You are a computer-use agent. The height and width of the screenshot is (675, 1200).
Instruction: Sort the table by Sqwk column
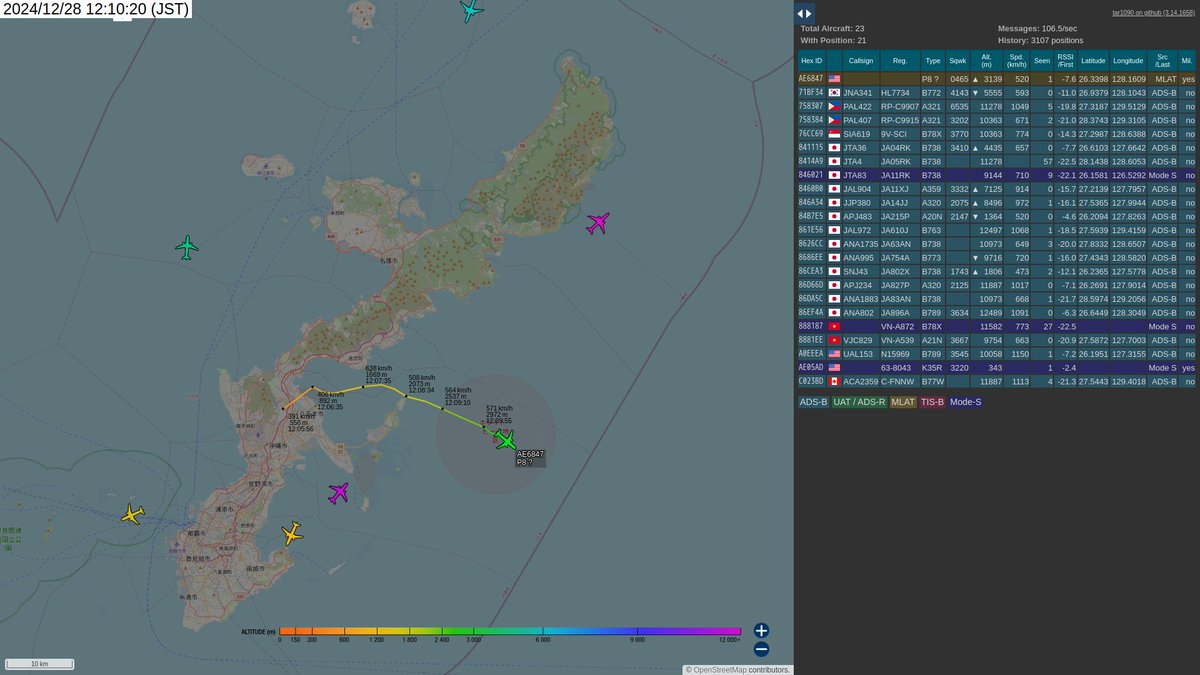tap(958, 61)
